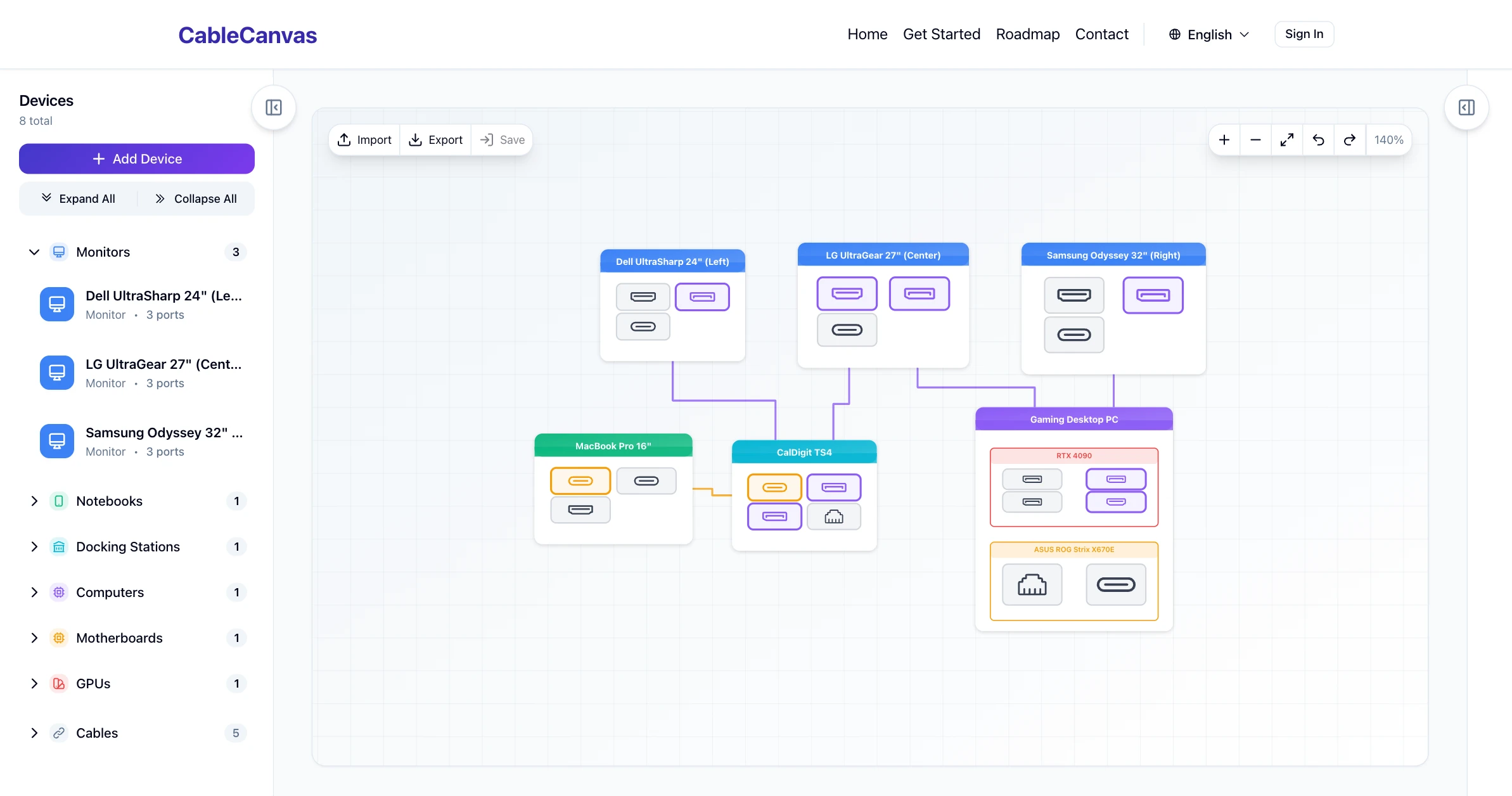
Task: Select the purple port on Samsung Odyssey 32" node
Action: 1153,295
